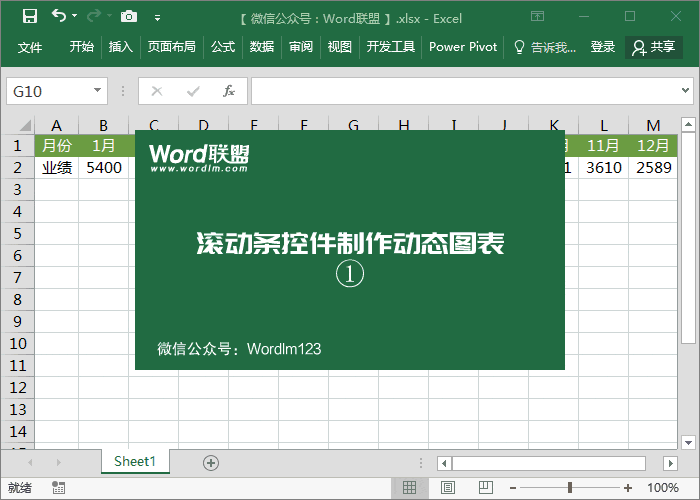Switch to Normal view icon
Viewport: 700px width, 500px height.
409,488
